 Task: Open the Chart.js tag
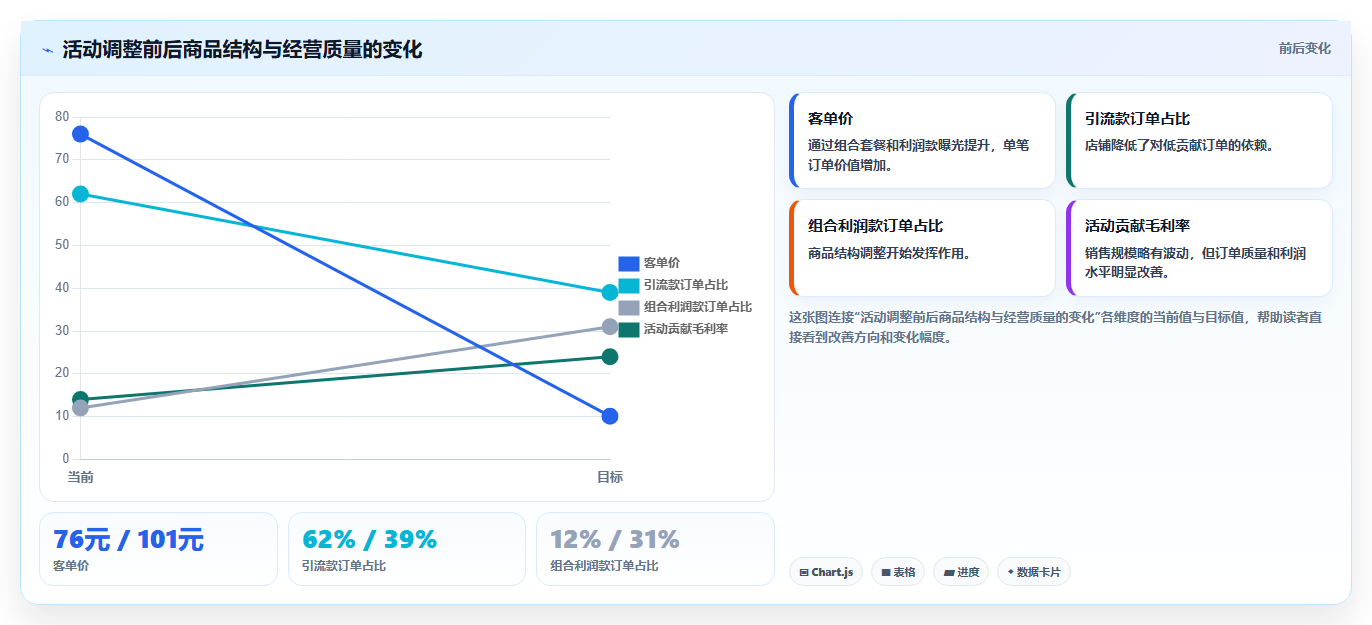pyautogui.click(x=826, y=572)
